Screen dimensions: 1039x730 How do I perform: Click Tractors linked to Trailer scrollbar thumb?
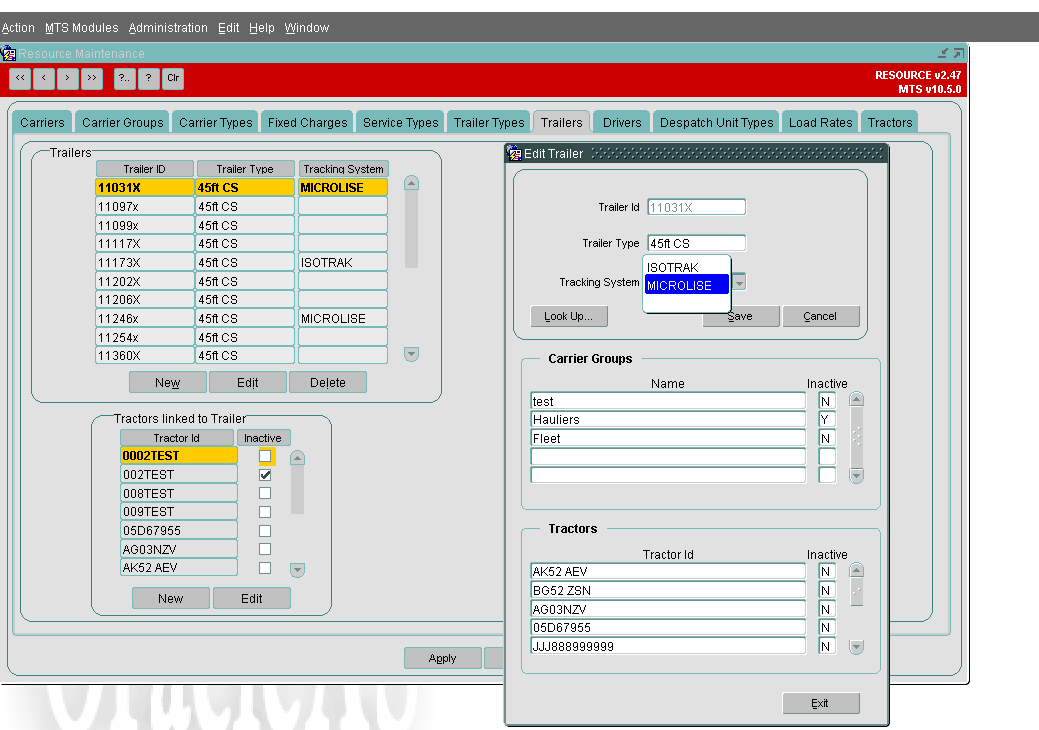[x=298, y=490]
